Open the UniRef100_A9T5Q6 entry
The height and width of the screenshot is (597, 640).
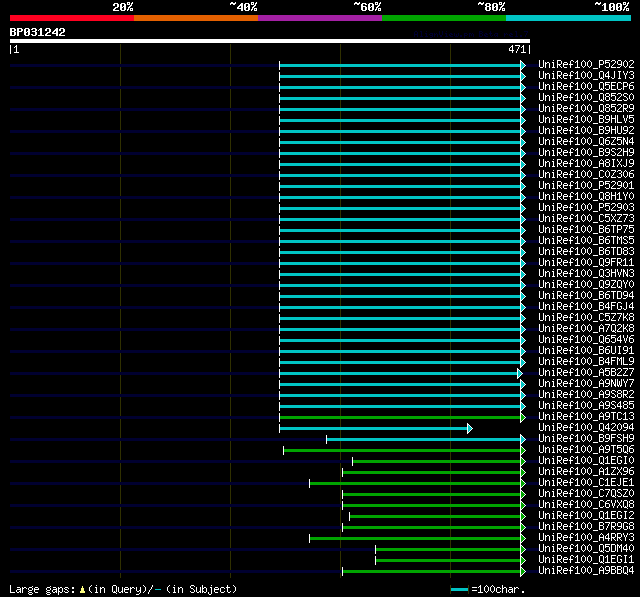click(x=586, y=450)
